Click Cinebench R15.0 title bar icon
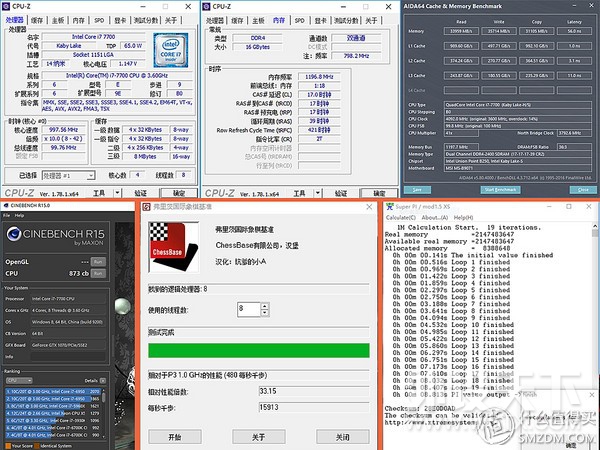Image resolution: width=600 pixels, height=450 pixels. tap(6, 205)
